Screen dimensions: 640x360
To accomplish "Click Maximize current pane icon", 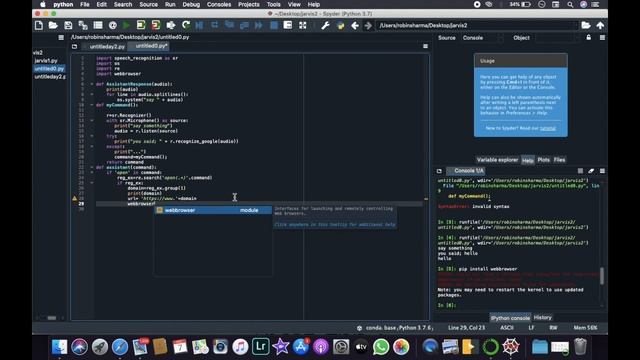I will (x=288, y=25).
